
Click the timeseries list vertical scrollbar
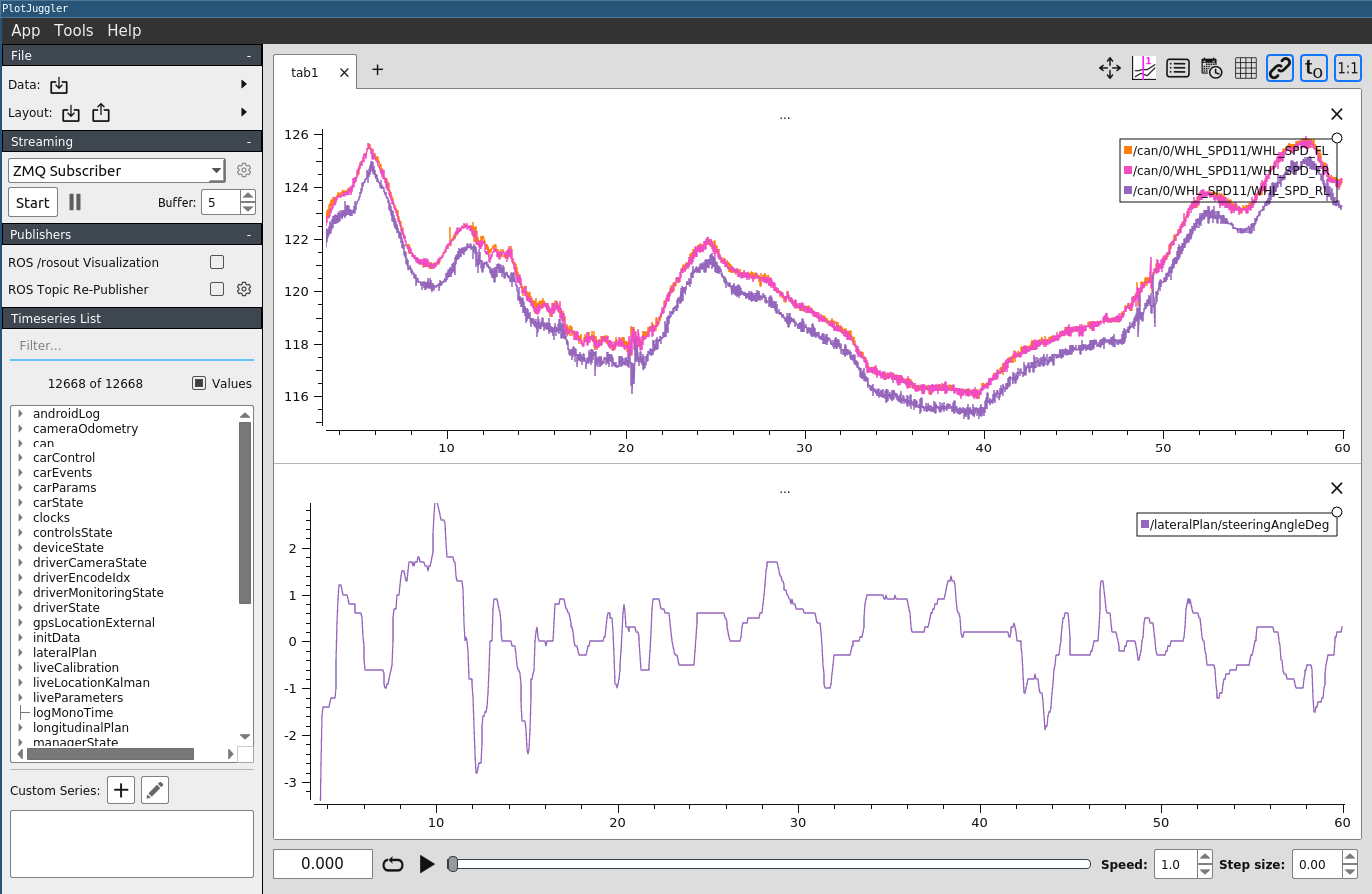point(245,512)
